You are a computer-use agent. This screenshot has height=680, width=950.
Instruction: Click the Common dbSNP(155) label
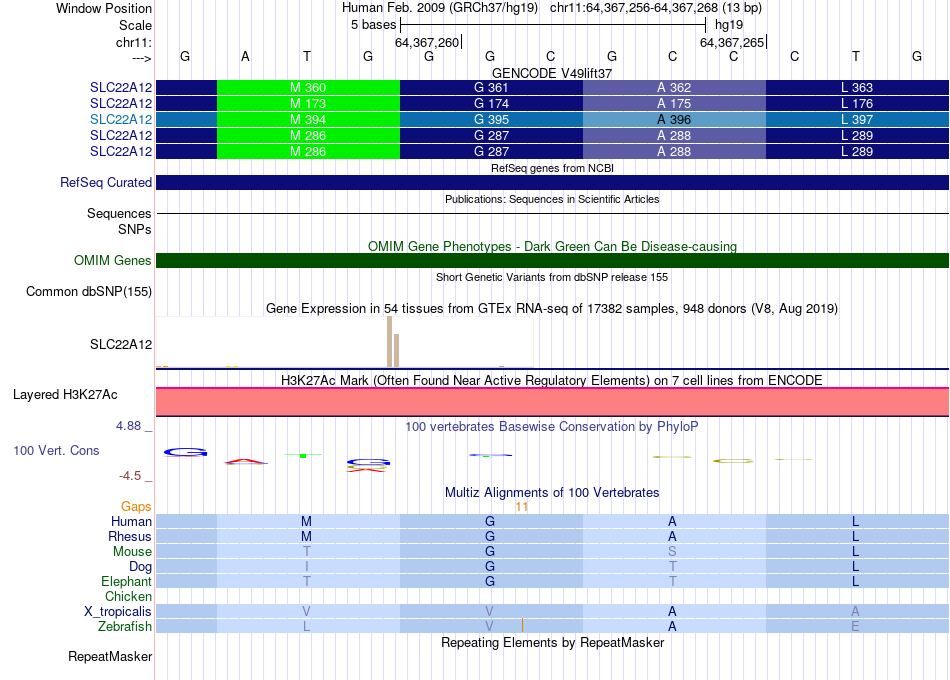click(89, 292)
